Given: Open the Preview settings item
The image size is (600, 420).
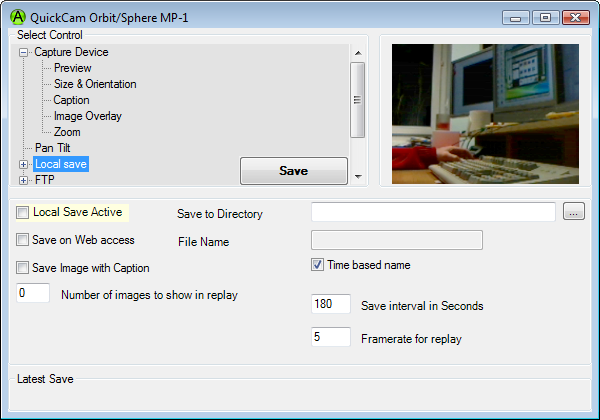Looking at the screenshot, I should [x=73, y=68].
